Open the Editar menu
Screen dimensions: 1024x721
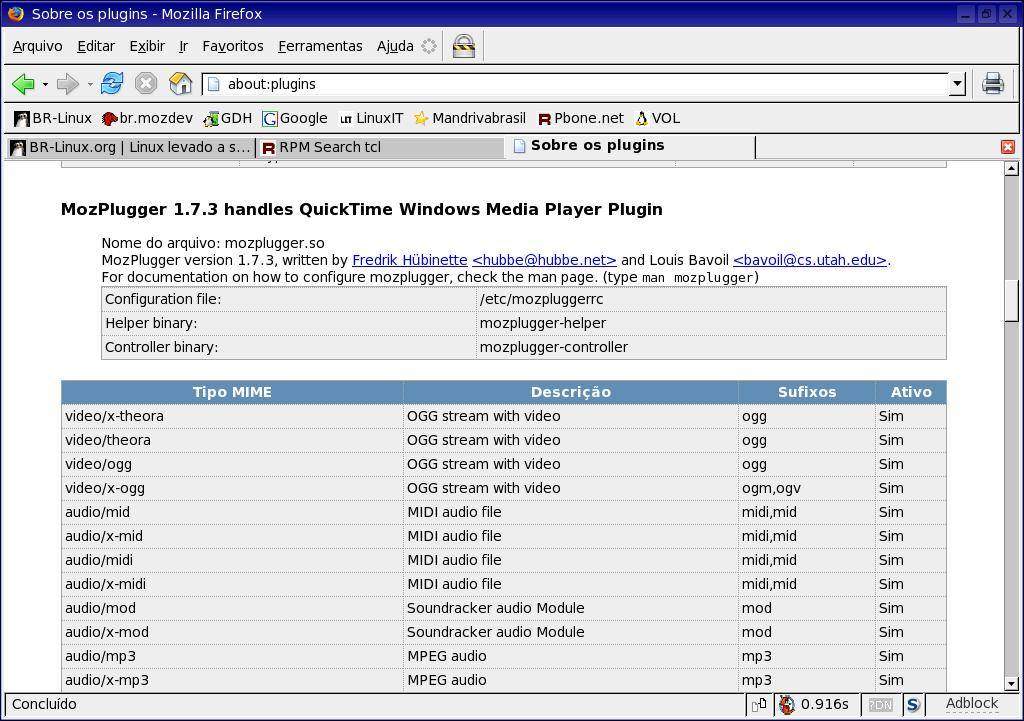click(96, 46)
